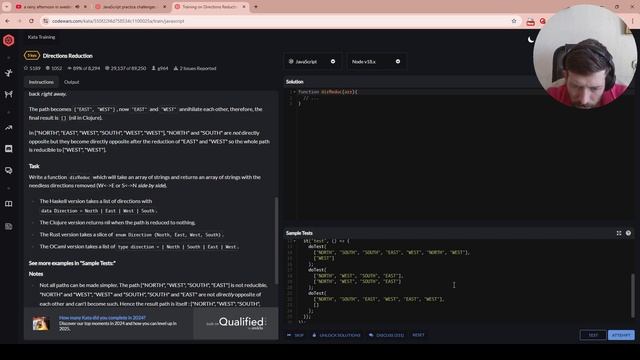Screen dimensions: 640x360
Task: Open the docs book sidebar icon
Action: click(x=9, y=204)
